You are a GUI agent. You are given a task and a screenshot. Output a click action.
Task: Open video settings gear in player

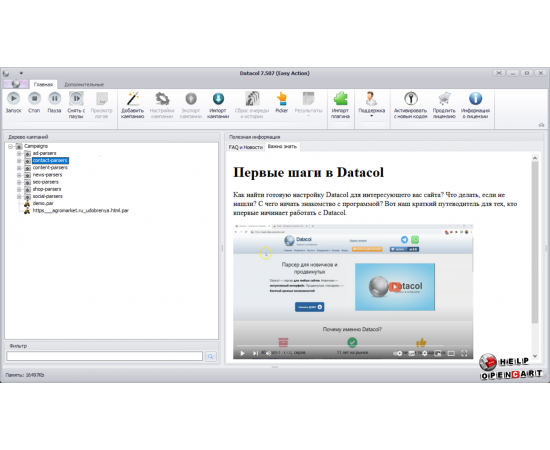tap(425, 353)
